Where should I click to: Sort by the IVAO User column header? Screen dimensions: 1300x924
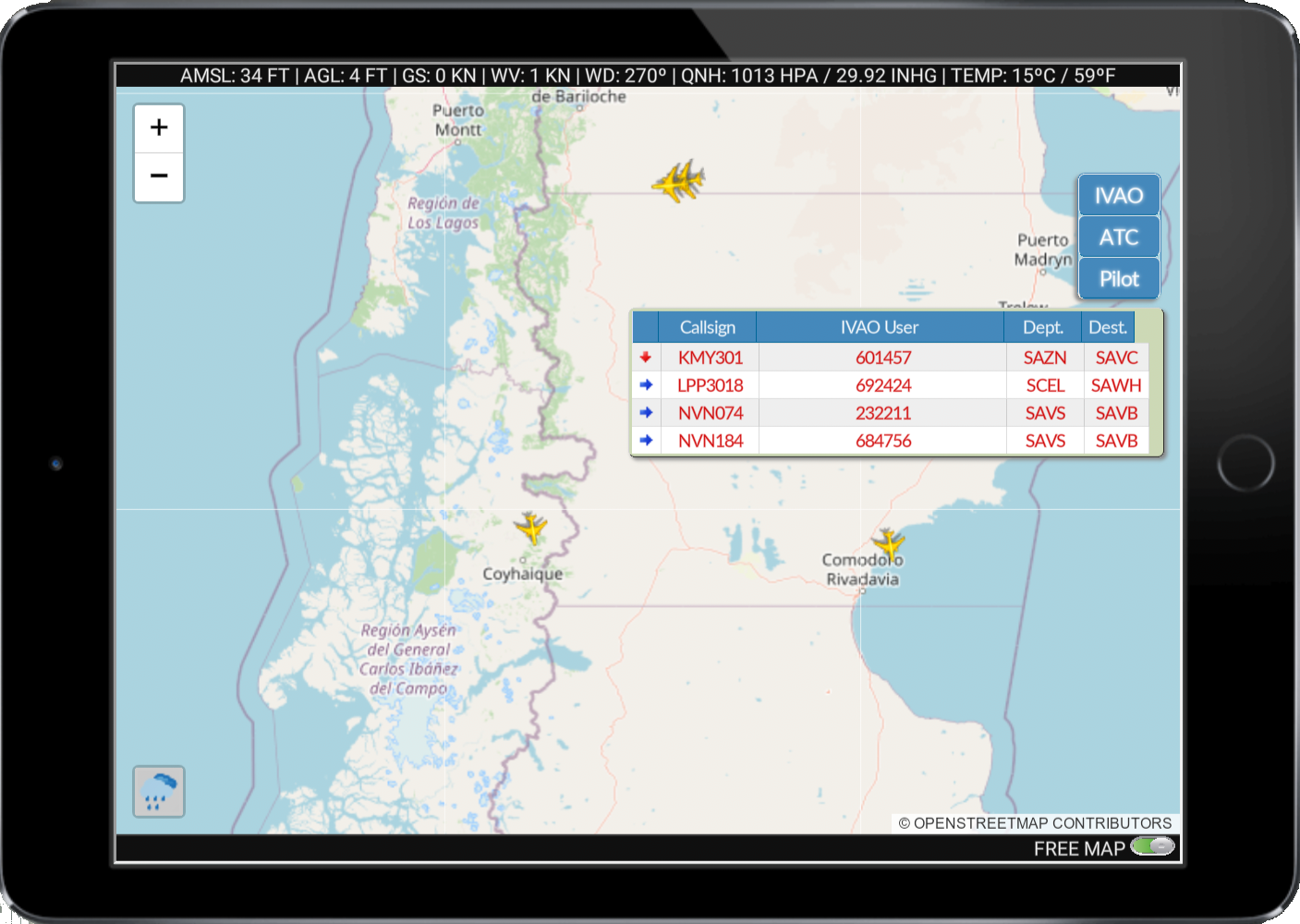point(880,327)
